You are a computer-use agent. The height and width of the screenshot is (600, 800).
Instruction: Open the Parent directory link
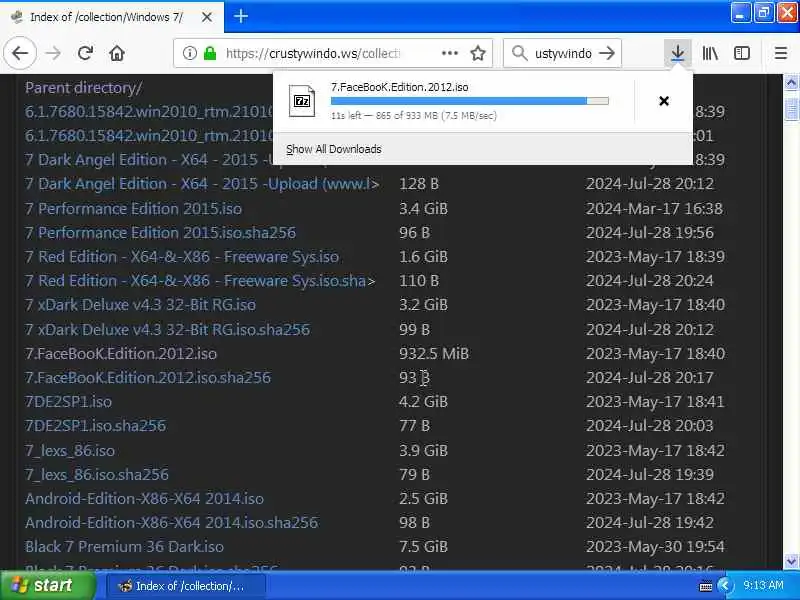tap(84, 88)
